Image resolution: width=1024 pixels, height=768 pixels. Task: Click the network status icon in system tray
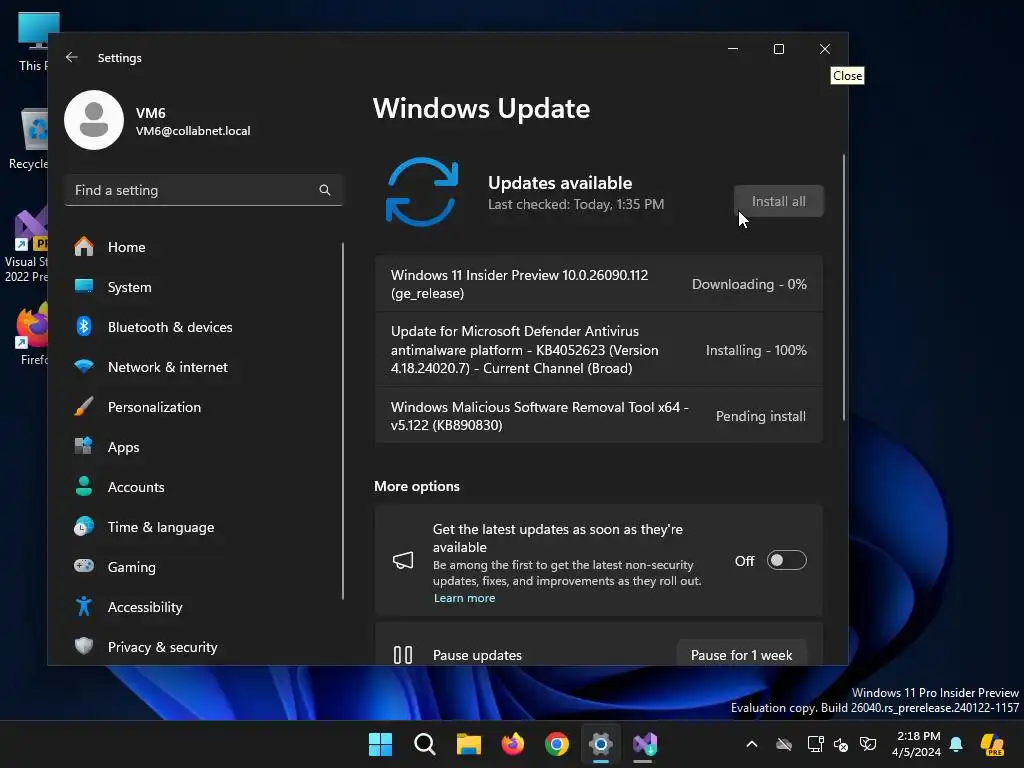pos(815,744)
